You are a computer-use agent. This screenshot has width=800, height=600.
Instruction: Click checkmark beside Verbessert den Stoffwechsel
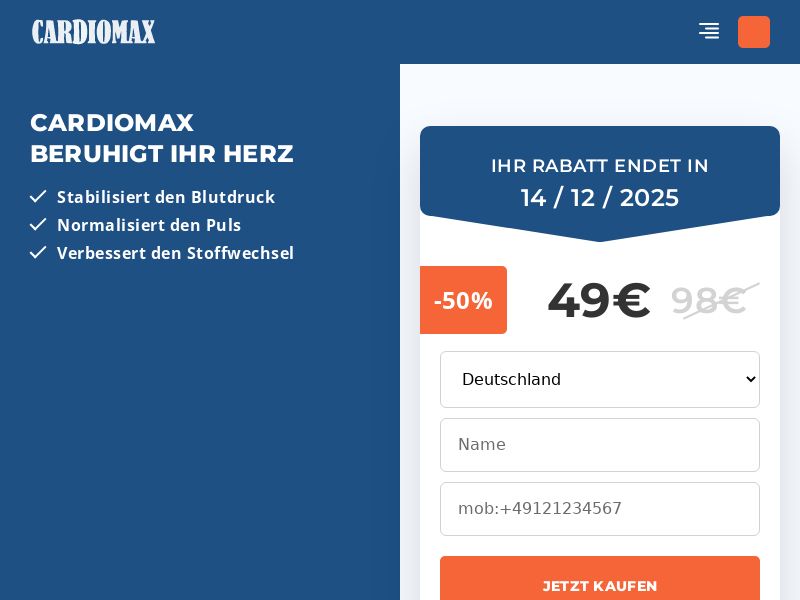click(x=38, y=253)
